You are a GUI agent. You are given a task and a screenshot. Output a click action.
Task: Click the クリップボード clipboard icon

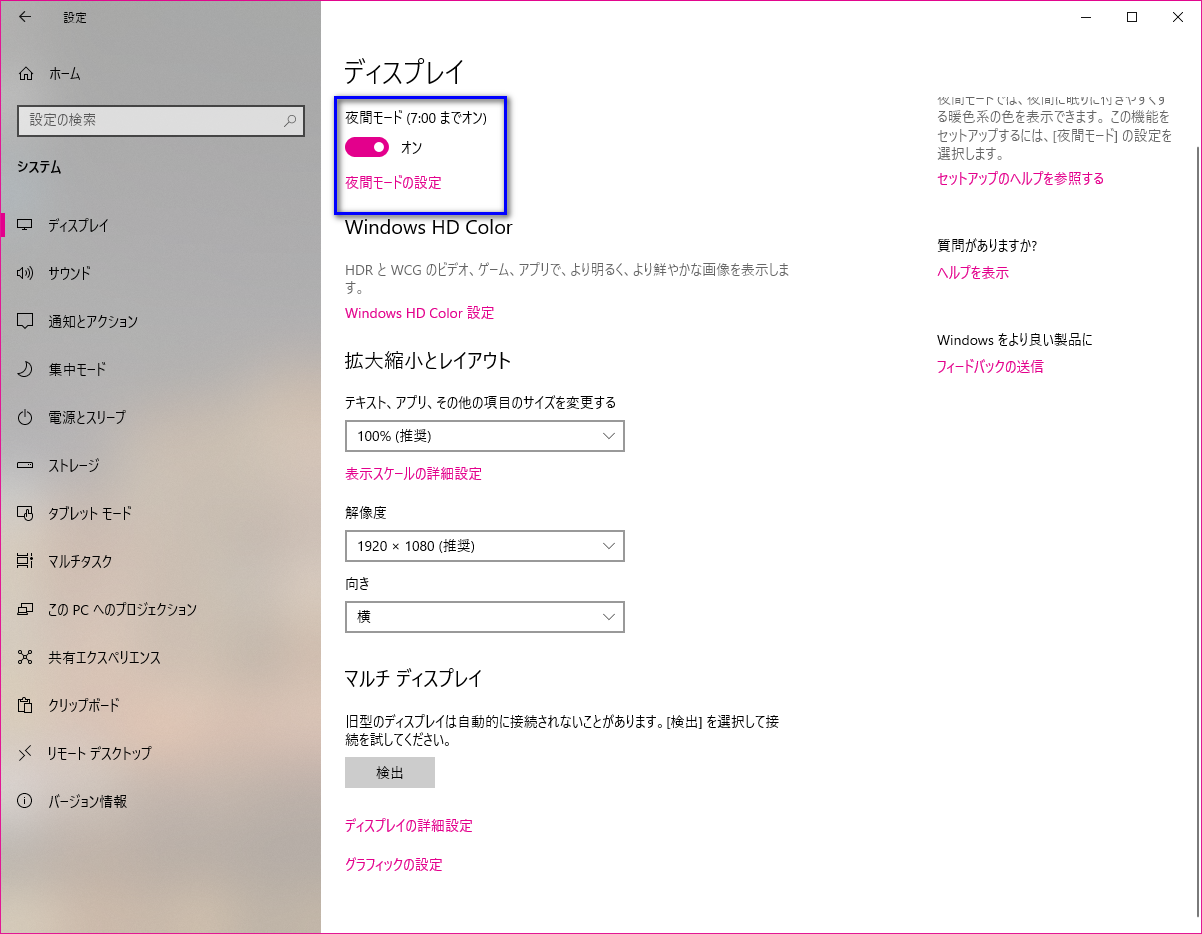coord(27,705)
